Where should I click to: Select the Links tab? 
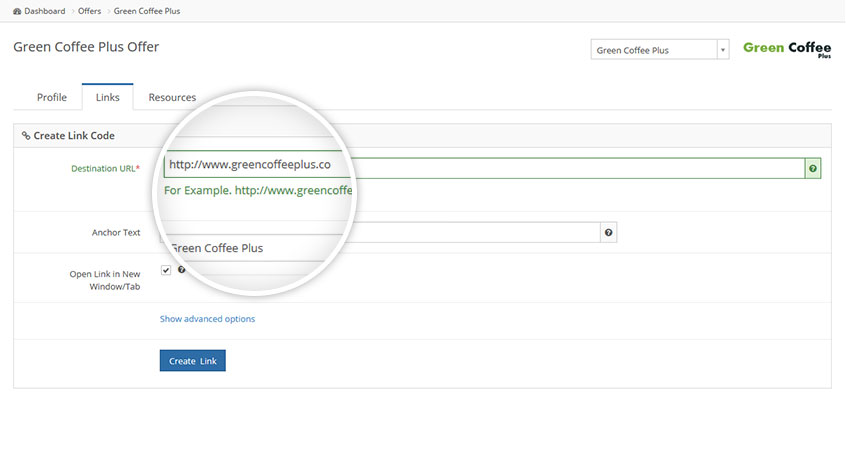click(x=108, y=98)
